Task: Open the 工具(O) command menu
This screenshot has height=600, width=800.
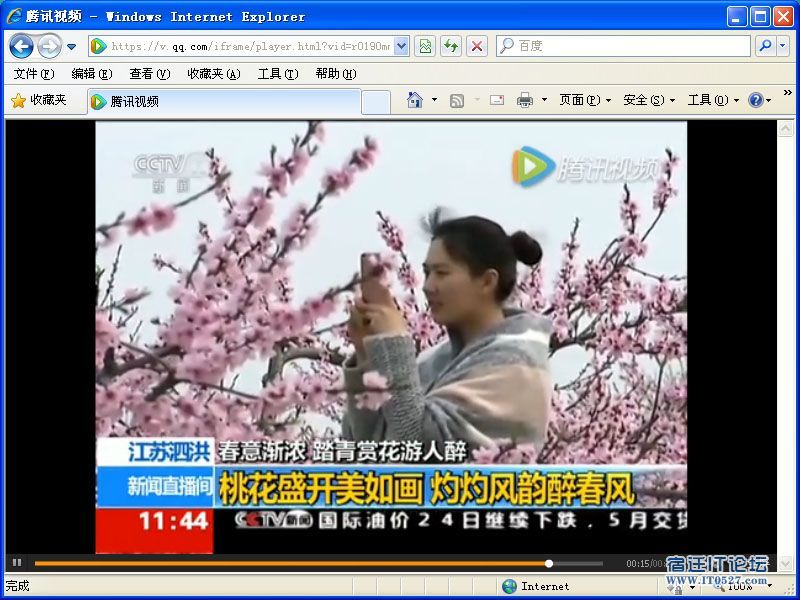Action: 713,100
